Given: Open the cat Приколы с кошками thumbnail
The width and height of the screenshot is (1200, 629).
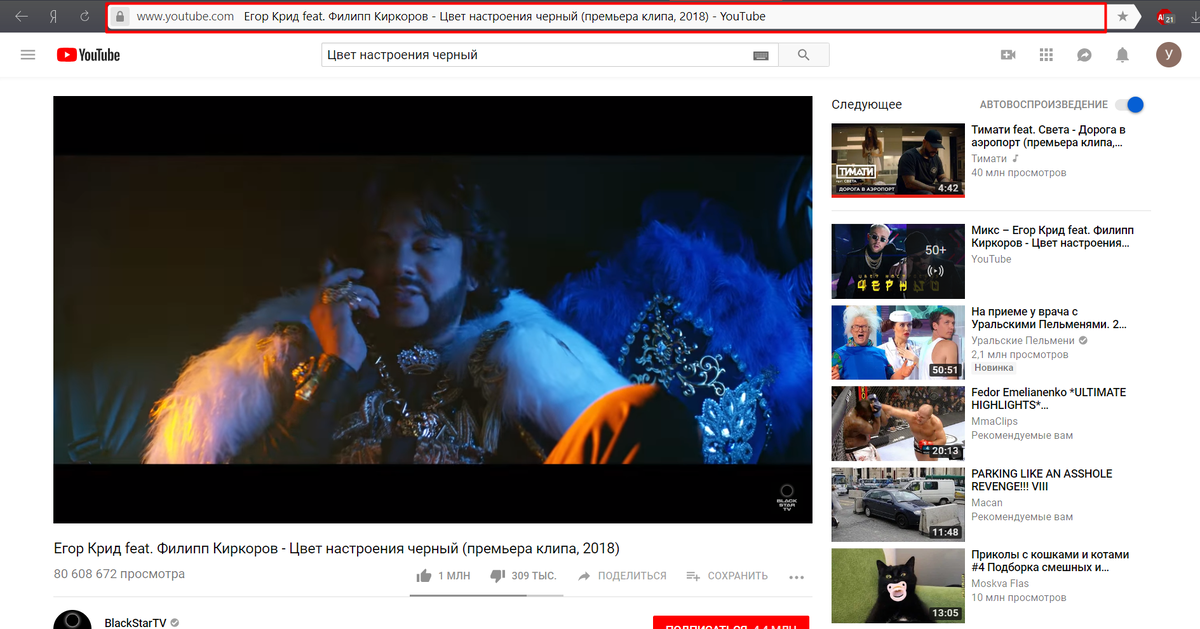Looking at the screenshot, I should pyautogui.click(x=898, y=585).
